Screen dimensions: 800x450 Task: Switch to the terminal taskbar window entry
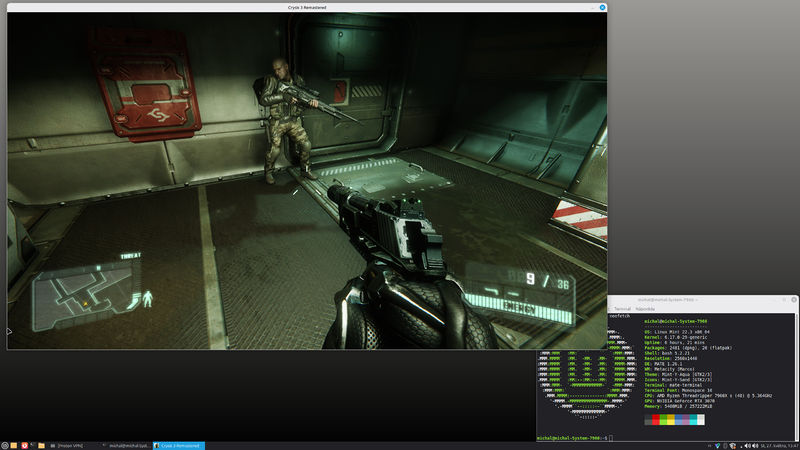click(125, 445)
